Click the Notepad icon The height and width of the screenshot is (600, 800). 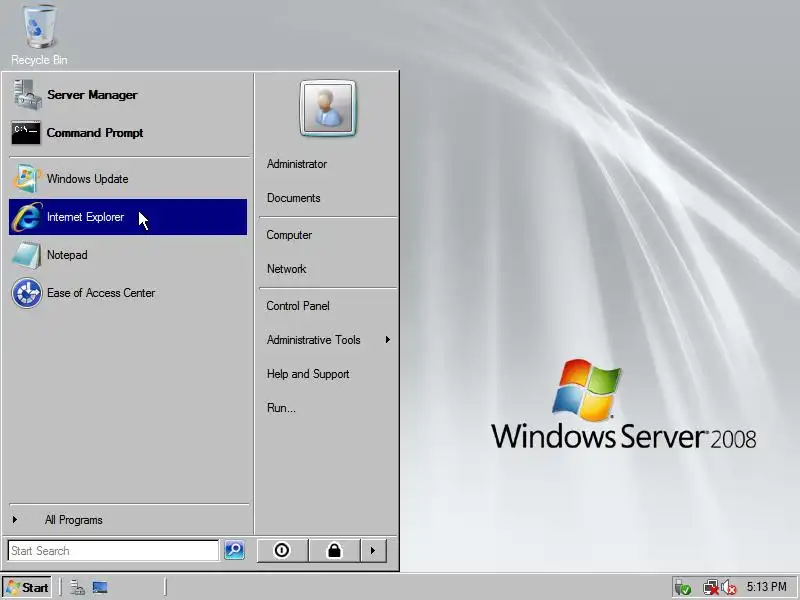pos(27,255)
